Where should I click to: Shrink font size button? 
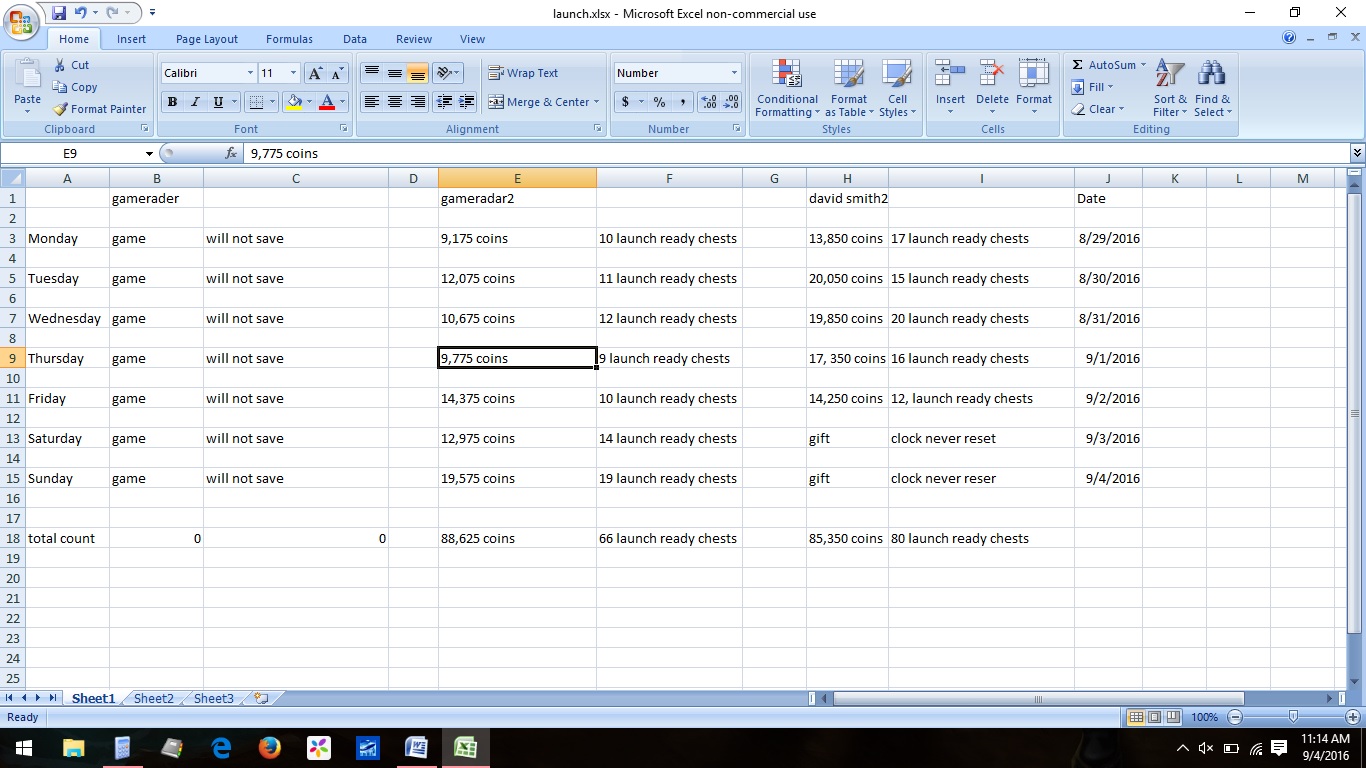point(337,73)
